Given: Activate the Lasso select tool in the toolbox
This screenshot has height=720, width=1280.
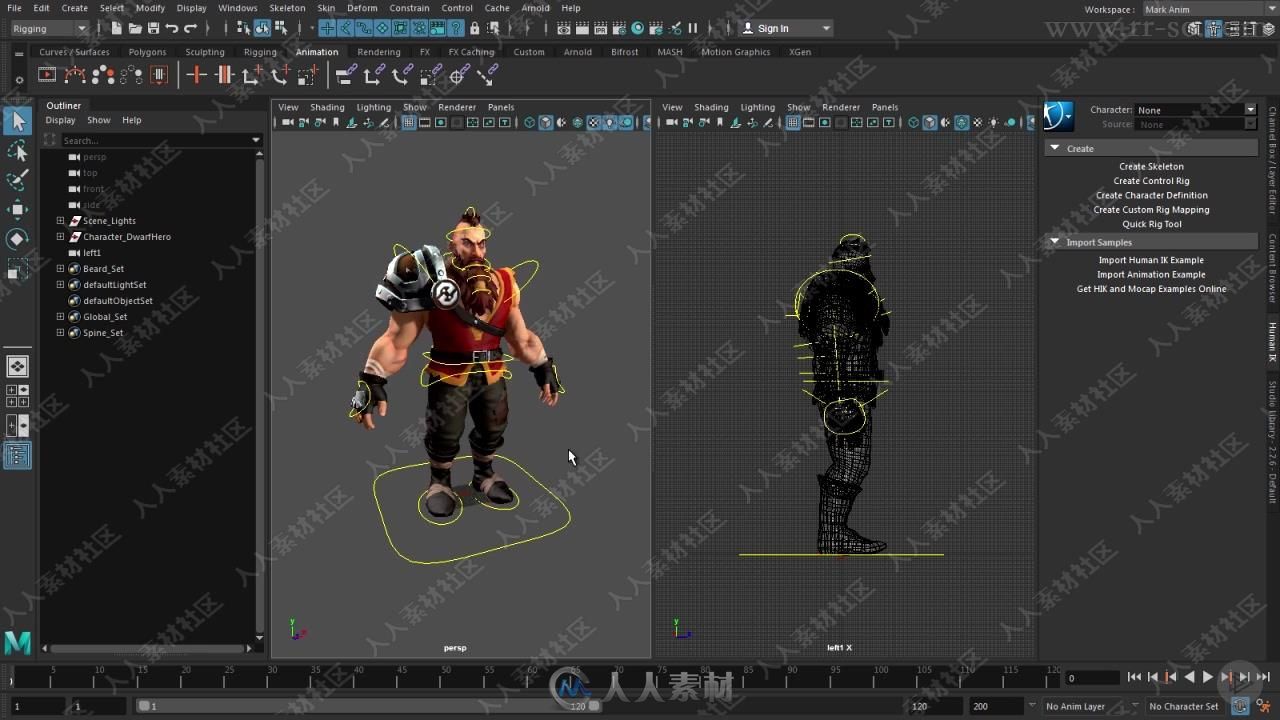Looking at the screenshot, I should coord(17,151).
